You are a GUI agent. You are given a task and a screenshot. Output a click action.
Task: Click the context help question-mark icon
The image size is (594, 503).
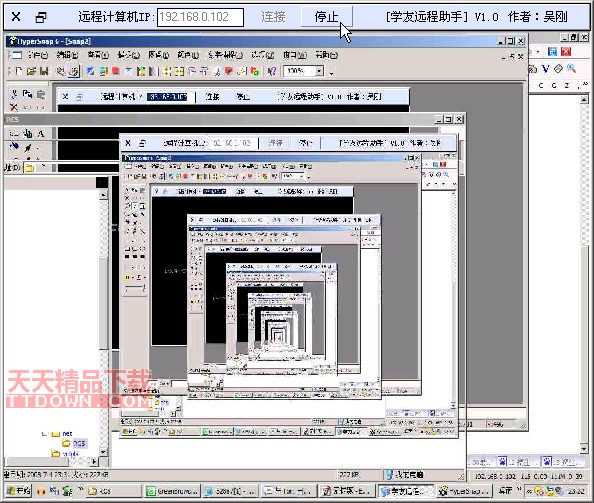(271, 71)
